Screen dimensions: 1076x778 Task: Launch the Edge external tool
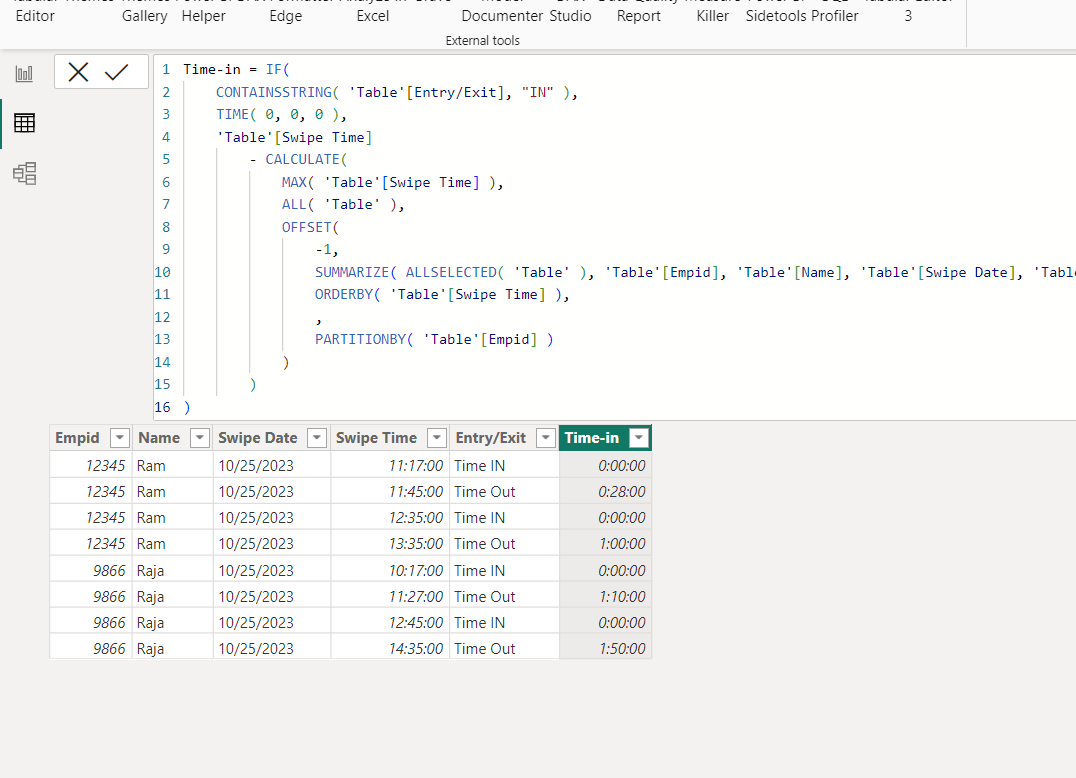tap(285, 16)
